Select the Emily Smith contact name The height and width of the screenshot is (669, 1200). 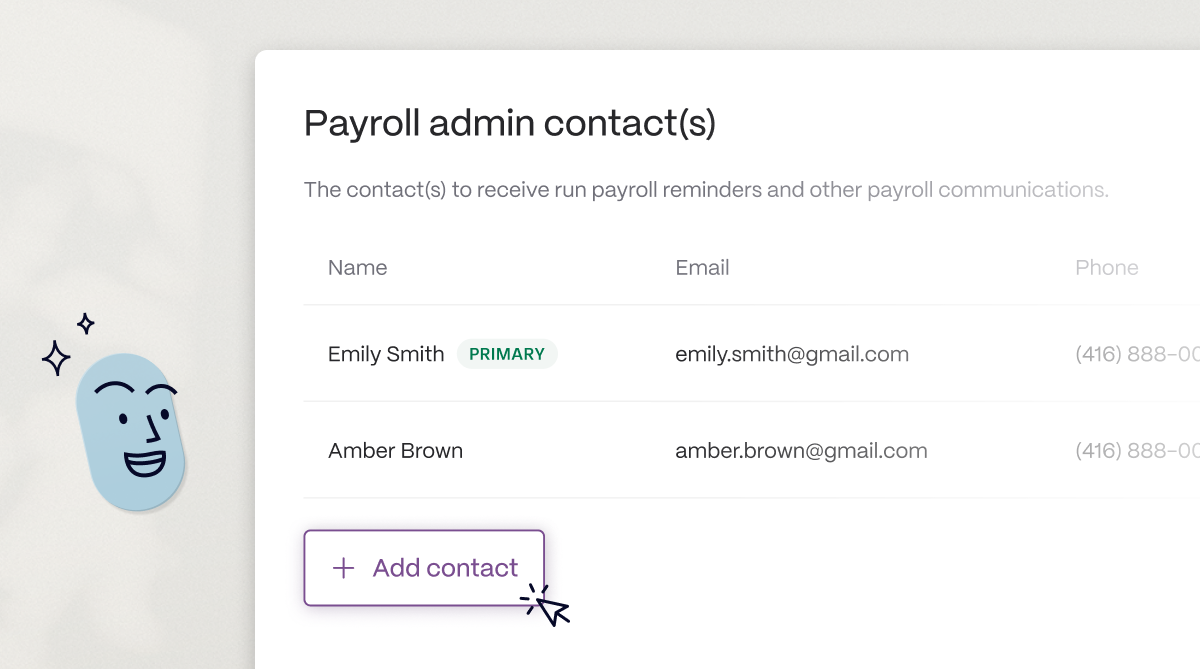pyautogui.click(x=386, y=354)
